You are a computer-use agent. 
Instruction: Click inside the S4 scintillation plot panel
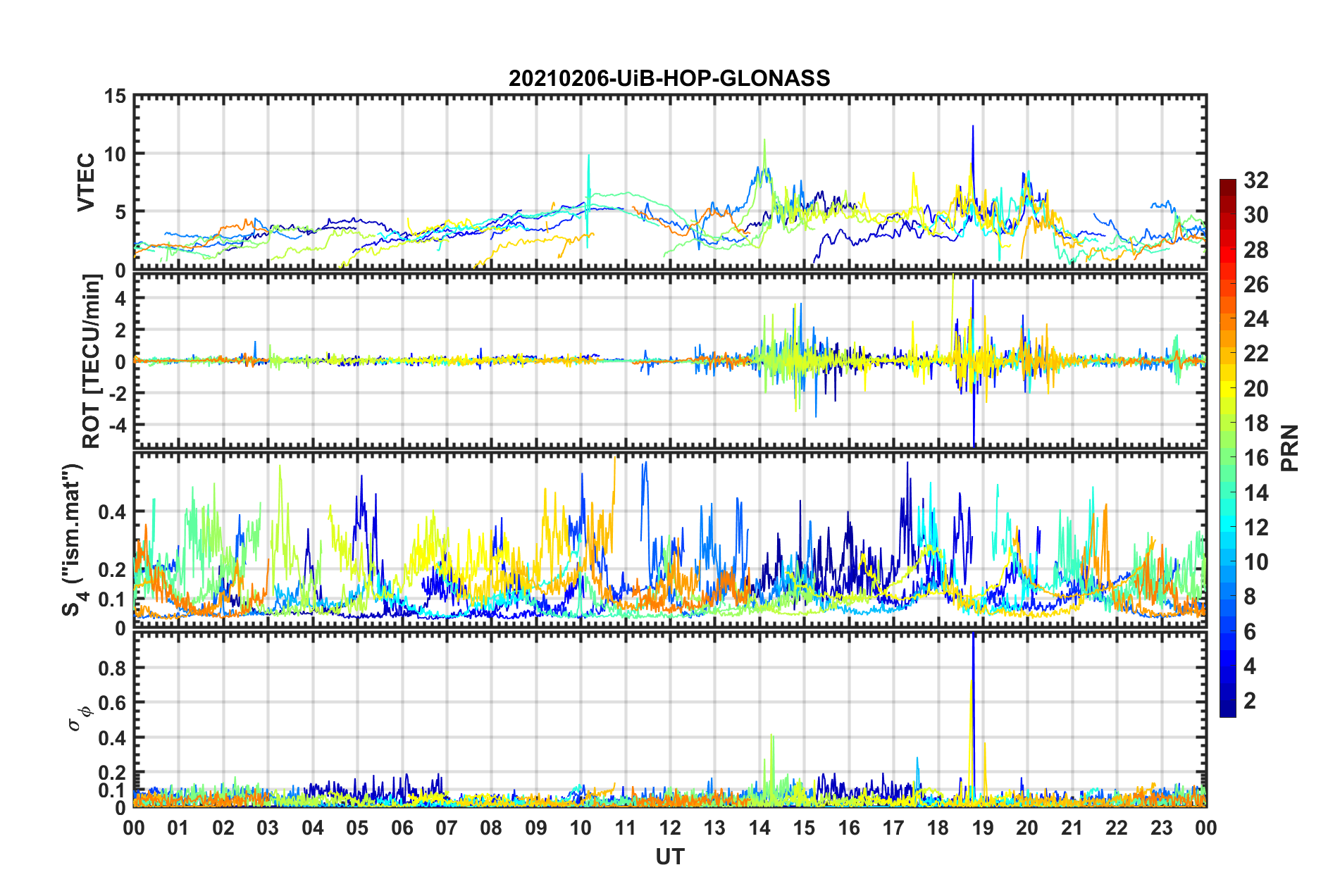[670, 540]
